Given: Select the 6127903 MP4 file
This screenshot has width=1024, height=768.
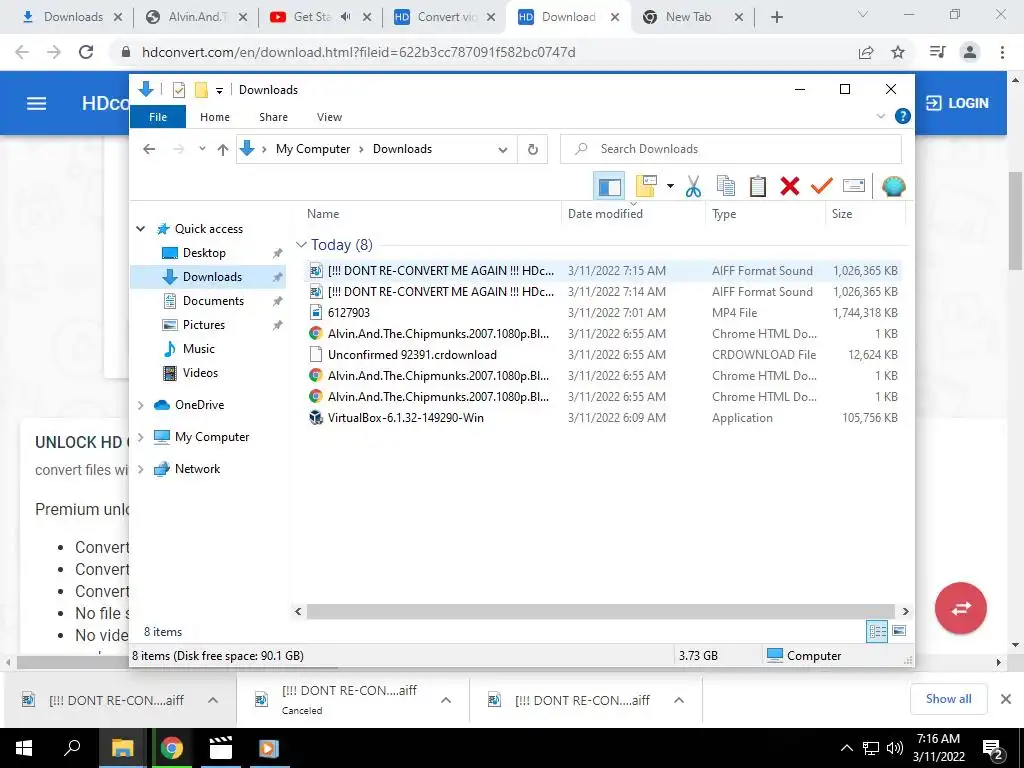Looking at the screenshot, I should pyautogui.click(x=602, y=313).
